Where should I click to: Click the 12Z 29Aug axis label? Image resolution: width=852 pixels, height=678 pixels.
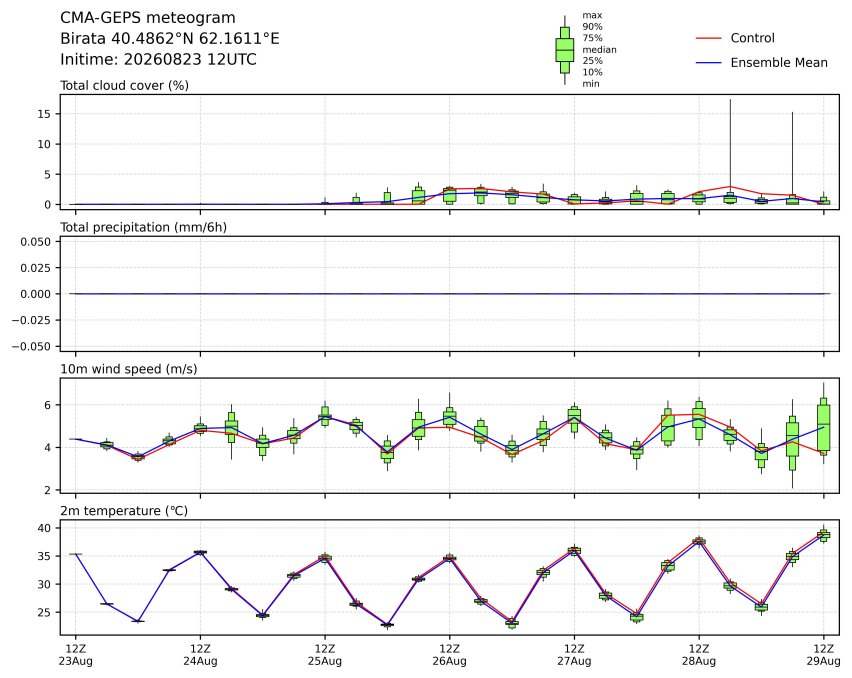[824, 655]
